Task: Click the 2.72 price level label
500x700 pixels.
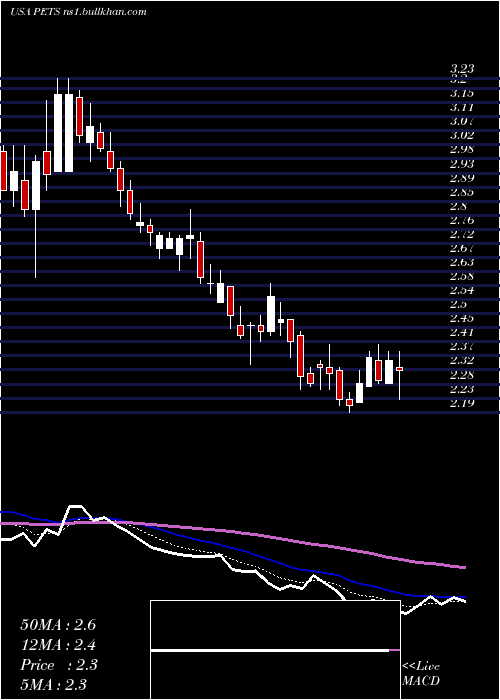Action: tap(462, 234)
